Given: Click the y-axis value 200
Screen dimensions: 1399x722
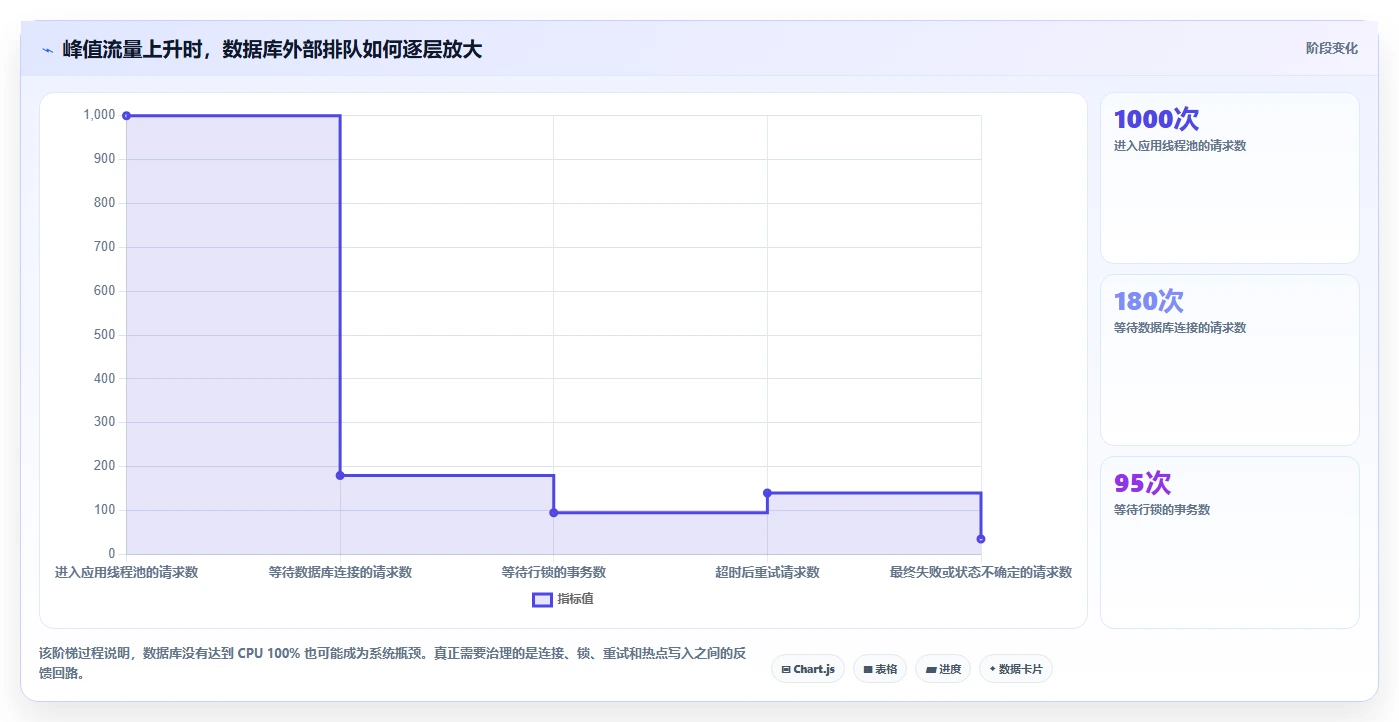Looking at the screenshot, I should point(105,466).
